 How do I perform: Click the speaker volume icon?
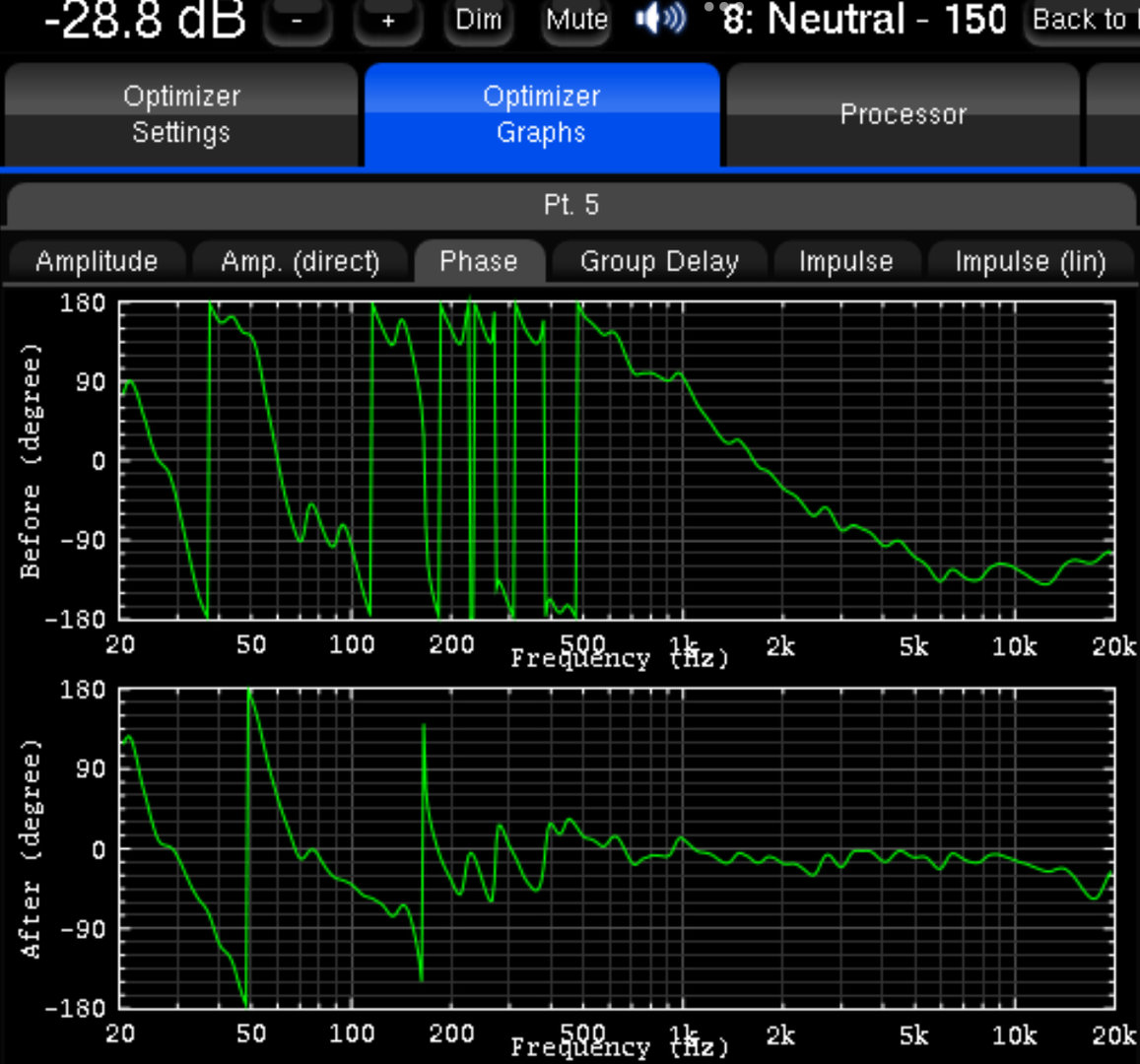(x=660, y=20)
